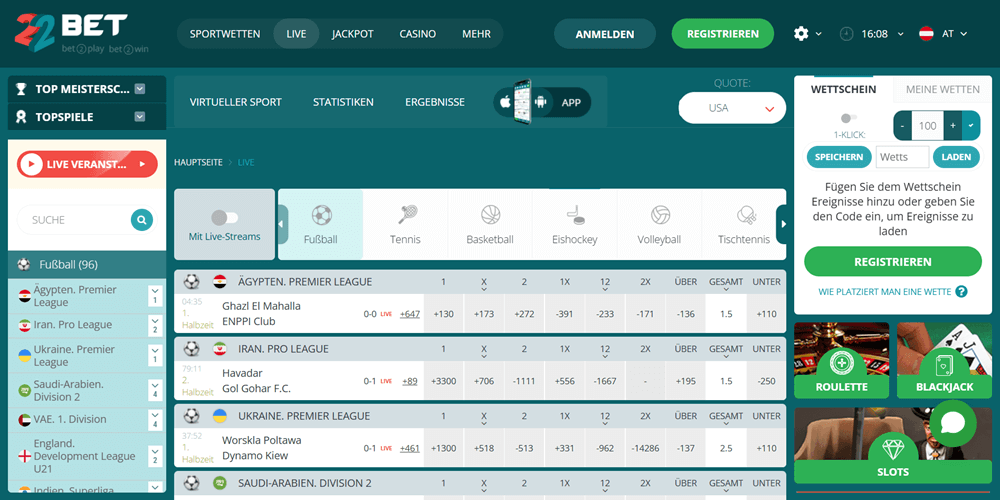Open the AT country dropdown
This screenshot has height=500, width=1000.
(x=964, y=34)
